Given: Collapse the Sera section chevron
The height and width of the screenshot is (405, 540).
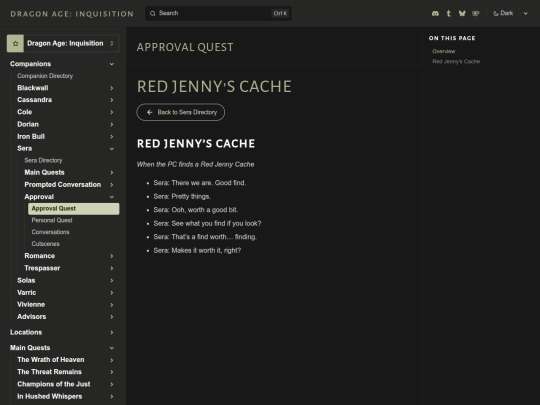Looking at the screenshot, I should point(112,149).
